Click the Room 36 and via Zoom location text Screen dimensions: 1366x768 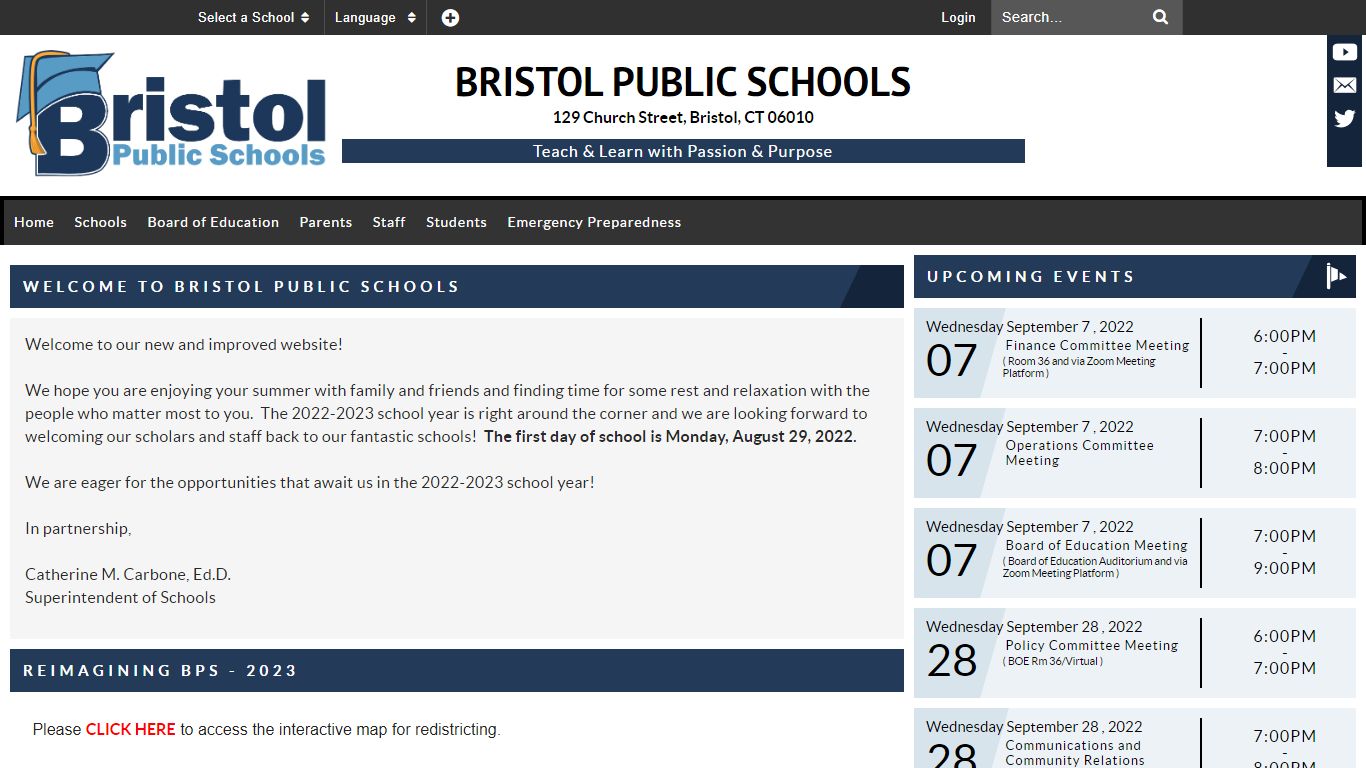[x=1079, y=367]
